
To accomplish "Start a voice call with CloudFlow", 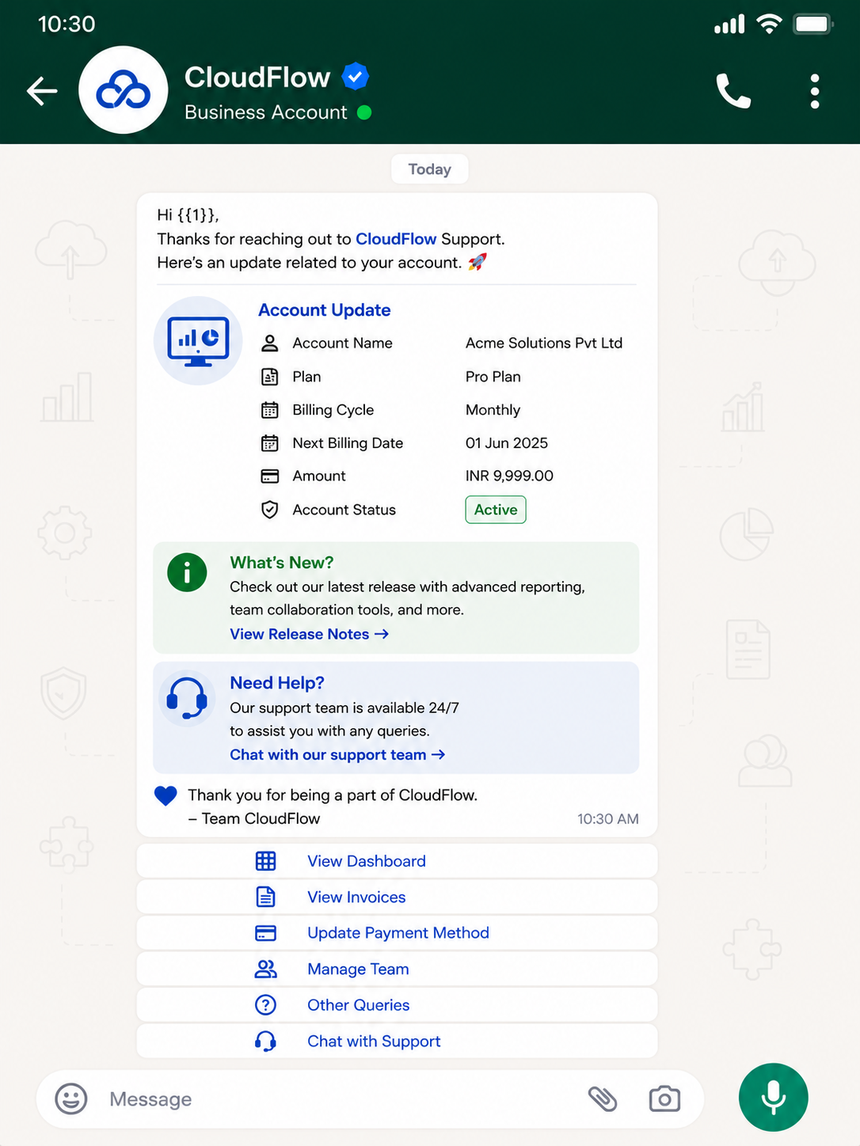I will tap(733, 91).
